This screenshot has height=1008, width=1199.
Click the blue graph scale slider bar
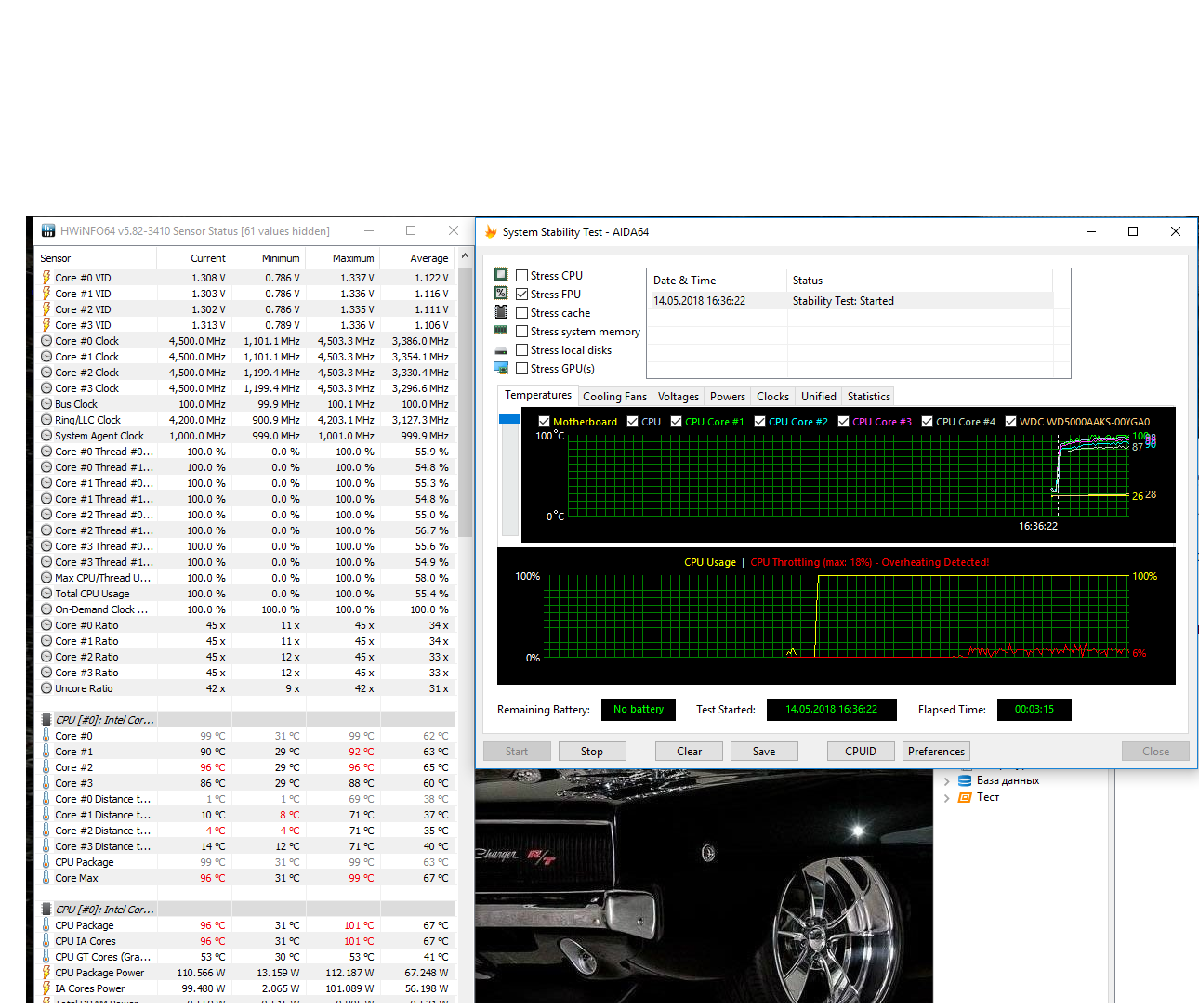point(509,420)
